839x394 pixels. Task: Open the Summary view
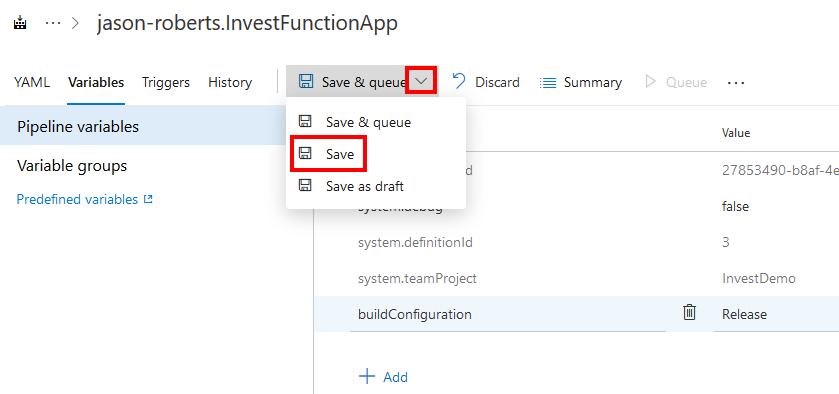coord(581,82)
